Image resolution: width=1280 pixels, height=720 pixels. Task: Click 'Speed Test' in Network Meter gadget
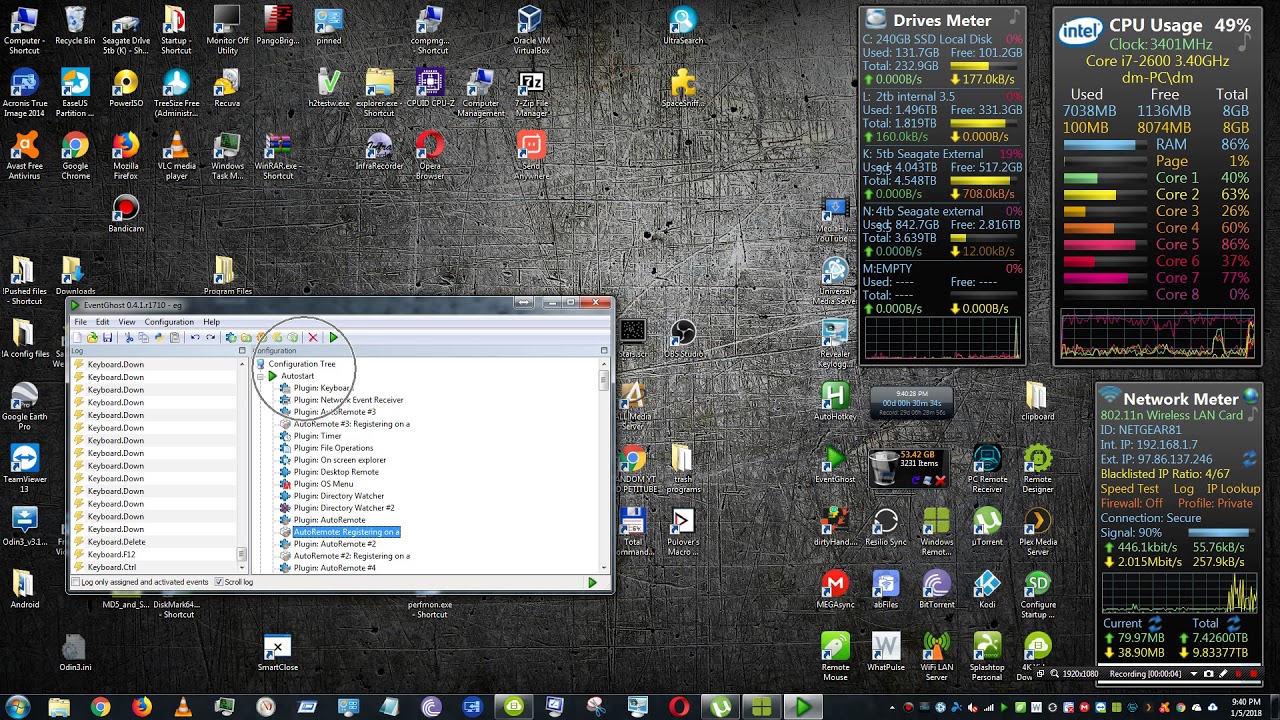(x=1130, y=489)
